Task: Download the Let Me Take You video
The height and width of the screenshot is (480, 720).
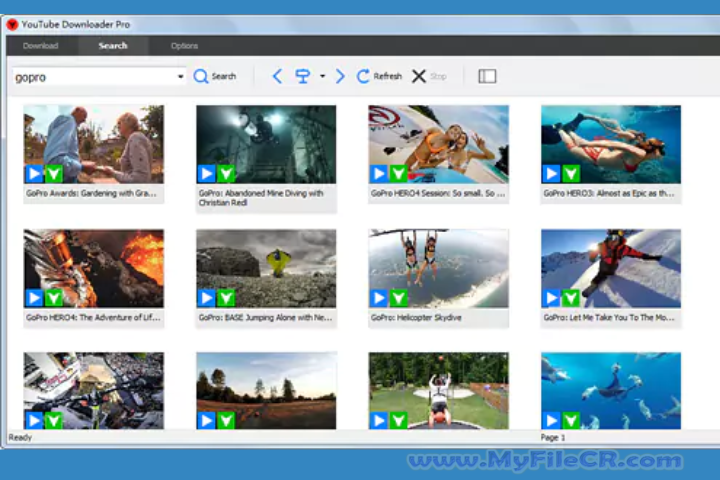Action: pyautogui.click(x=571, y=298)
